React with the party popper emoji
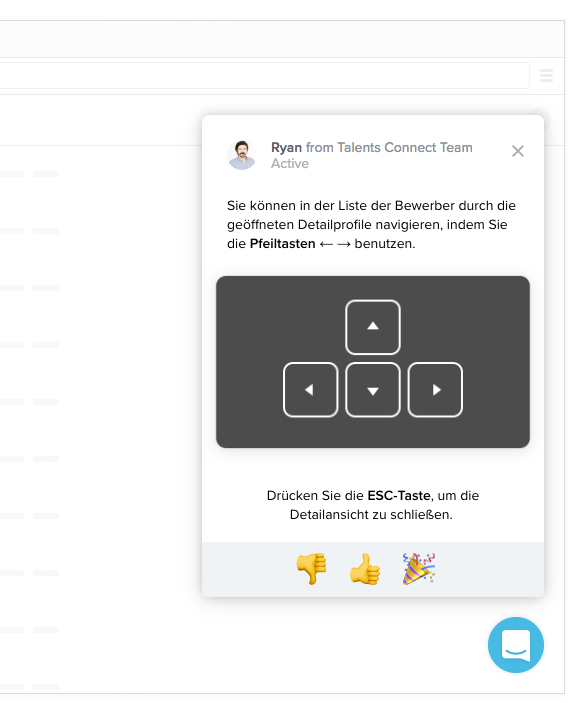The image size is (579, 703). 419,568
